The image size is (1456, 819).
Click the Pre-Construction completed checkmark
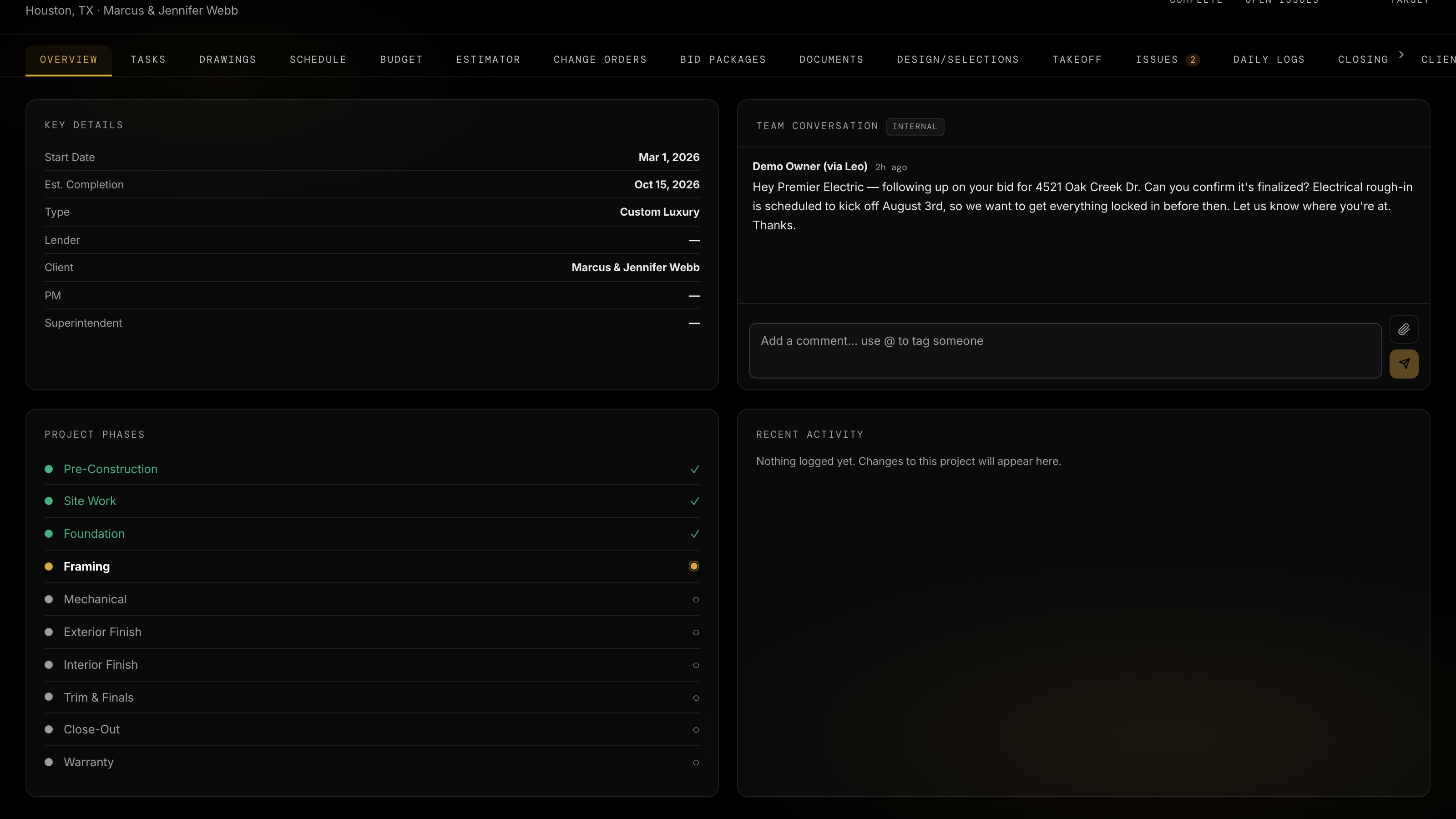click(x=695, y=469)
